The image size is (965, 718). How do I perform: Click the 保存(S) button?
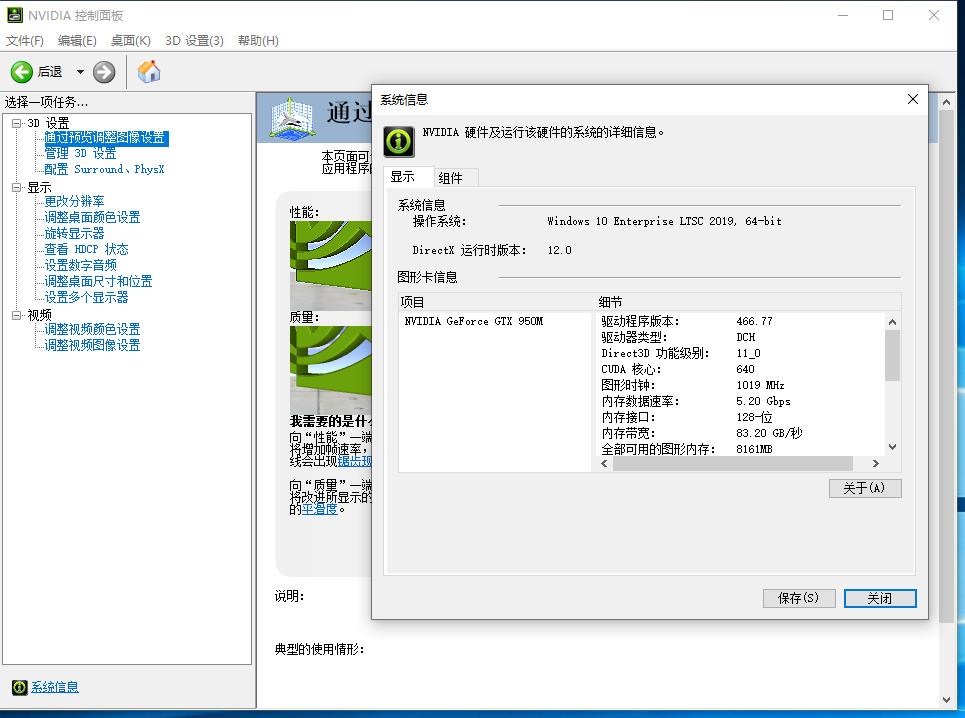[798, 597]
